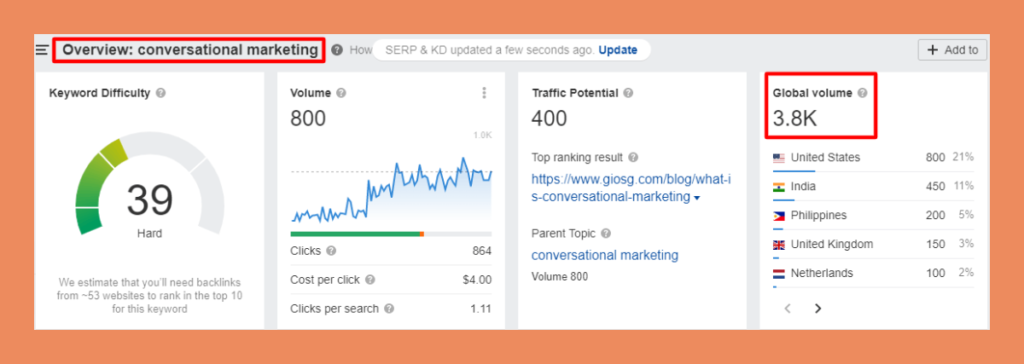This screenshot has width=1024, height=364.
Task: Go to next page of countries list
Action: point(818,308)
